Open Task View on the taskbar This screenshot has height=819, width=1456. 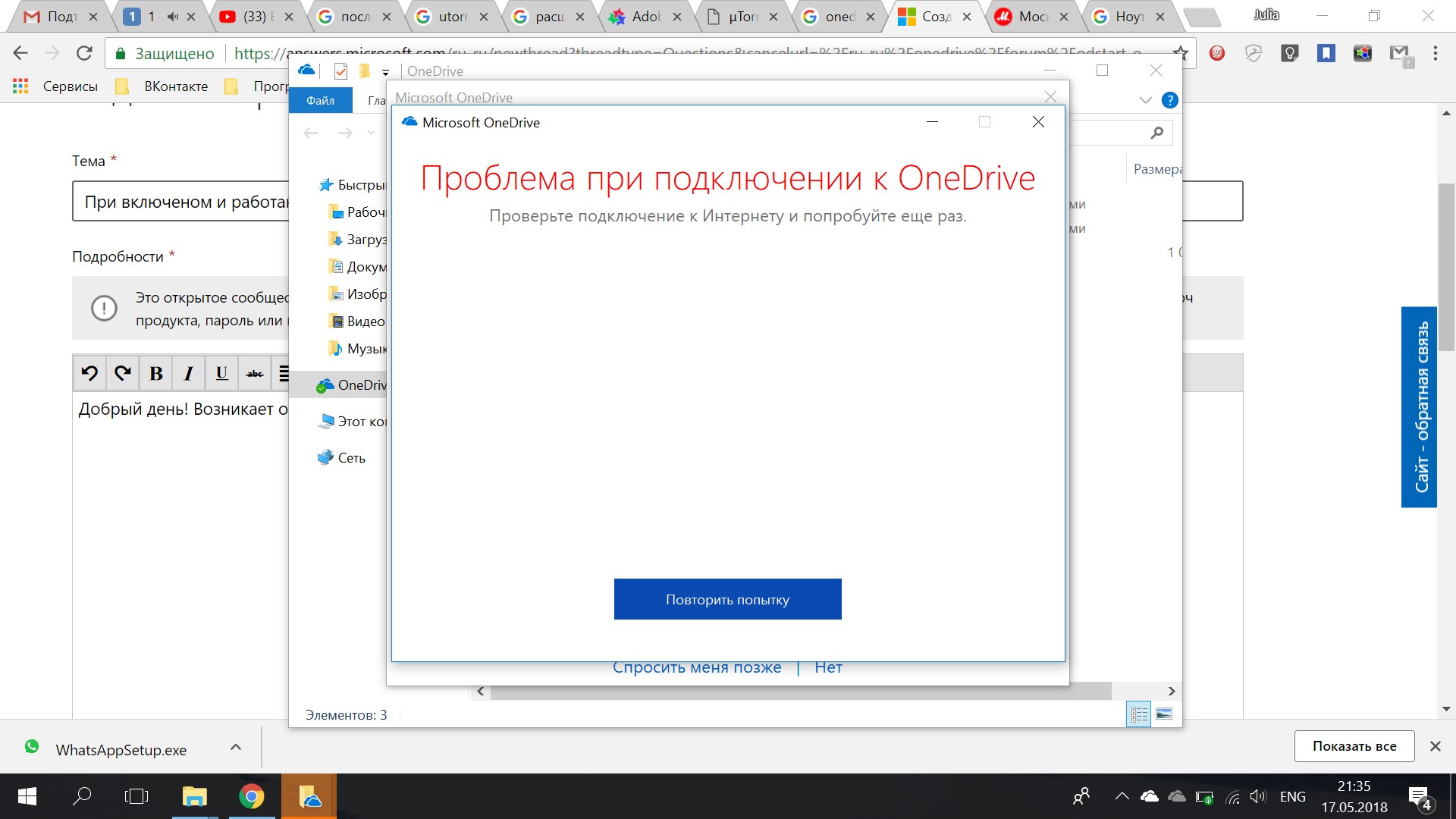136,796
